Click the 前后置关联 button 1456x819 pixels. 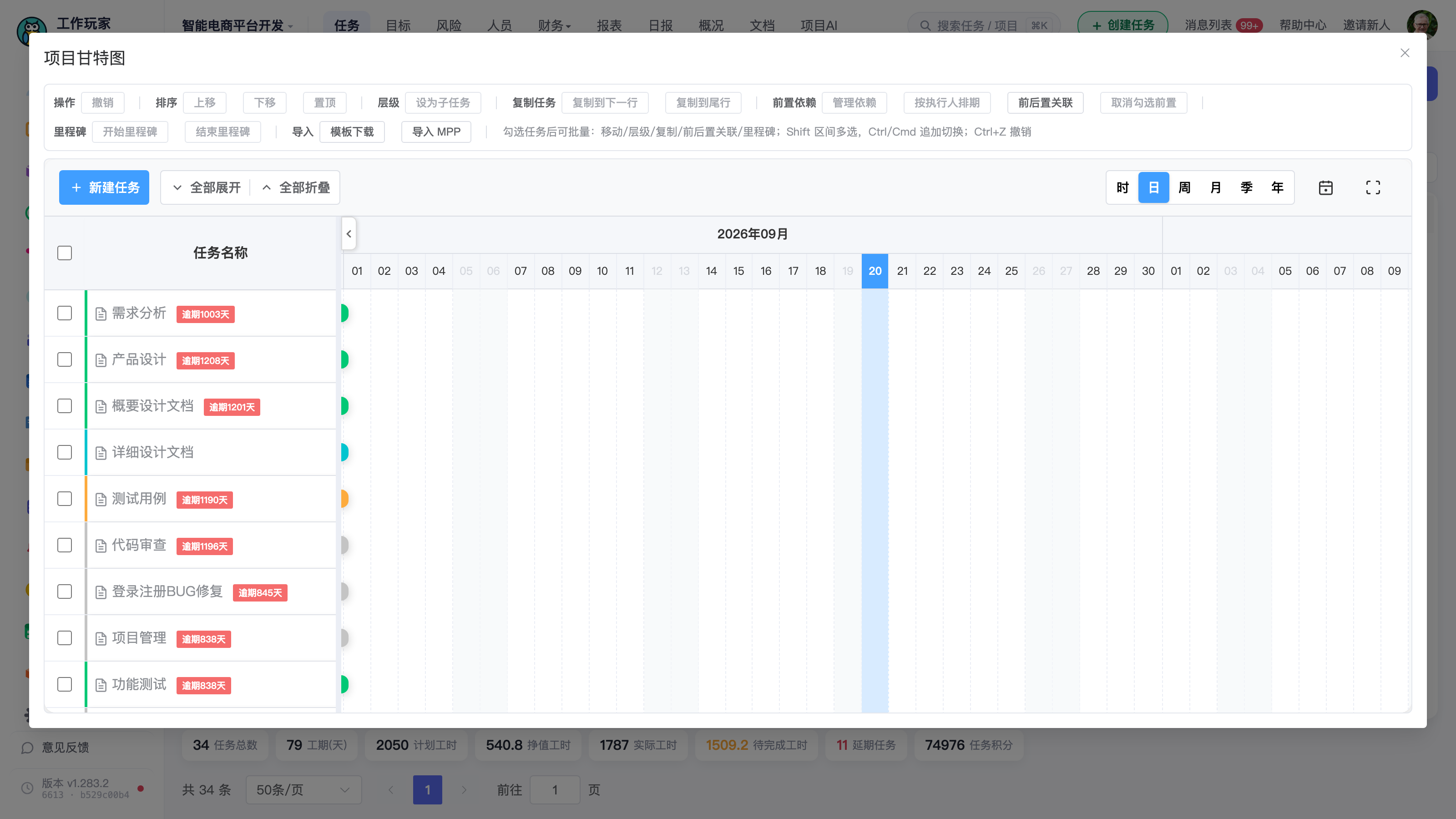pyautogui.click(x=1045, y=103)
